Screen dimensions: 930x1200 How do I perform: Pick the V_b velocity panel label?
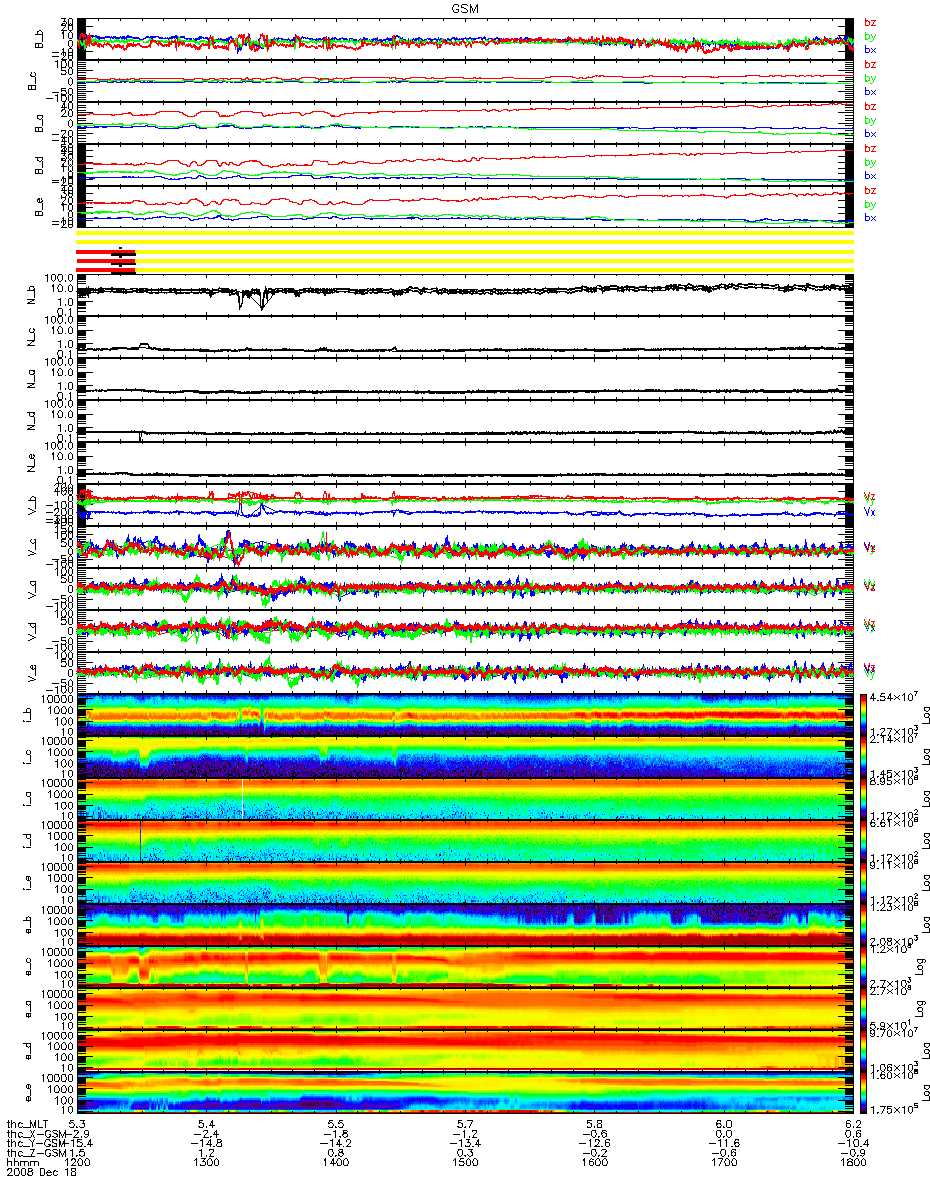(x=34, y=504)
